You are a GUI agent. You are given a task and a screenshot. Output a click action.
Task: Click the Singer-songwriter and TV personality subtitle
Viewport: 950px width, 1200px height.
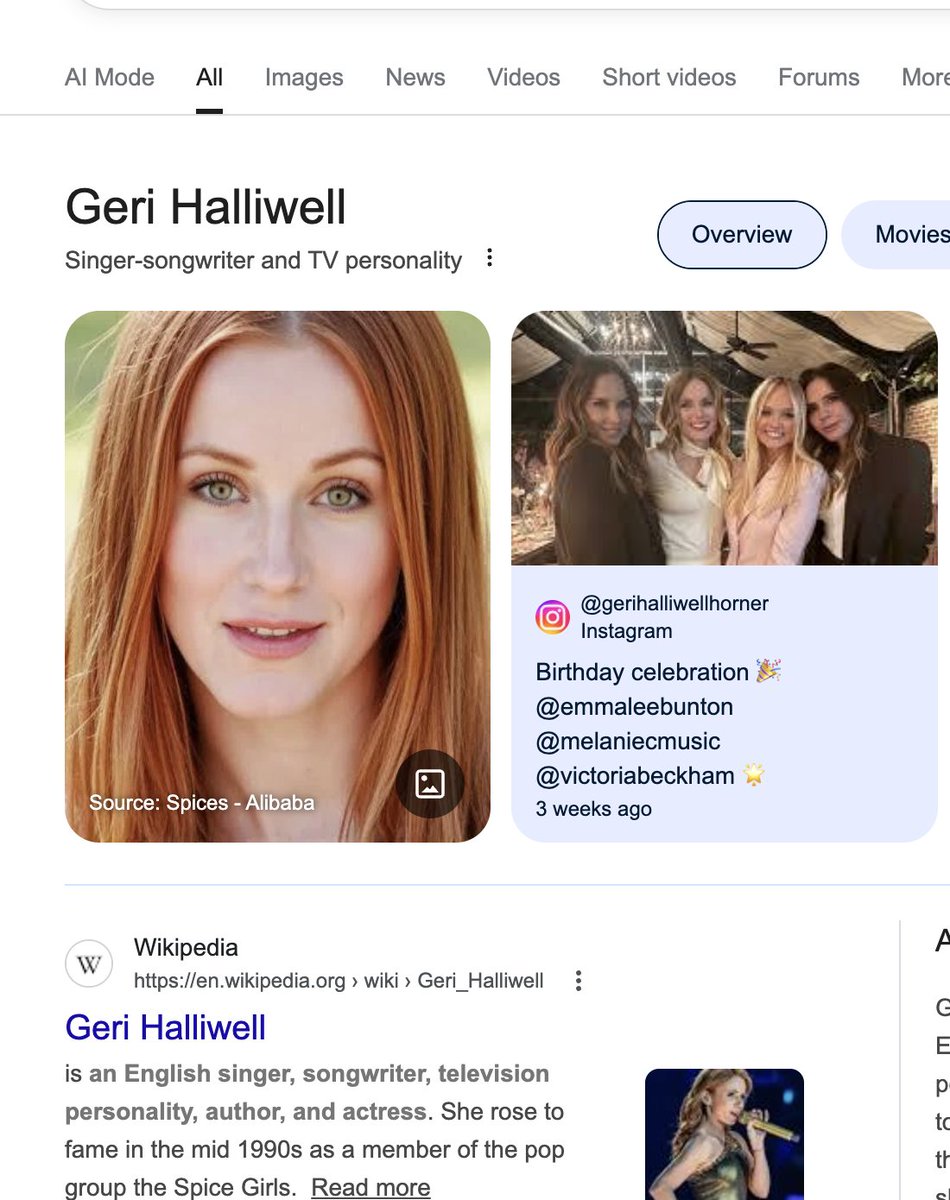tap(264, 261)
